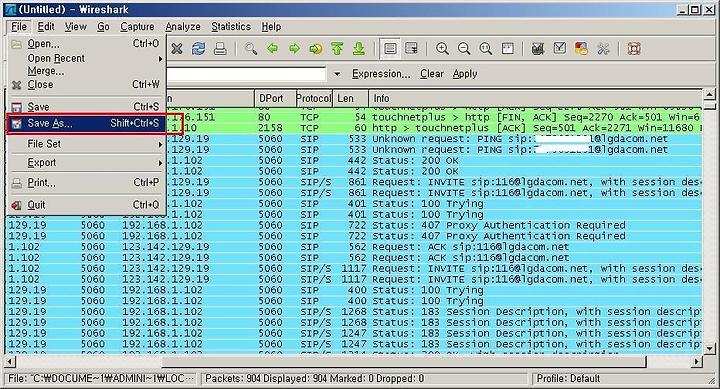
Task: Click Resize all columns icon
Action: [x=507, y=49]
